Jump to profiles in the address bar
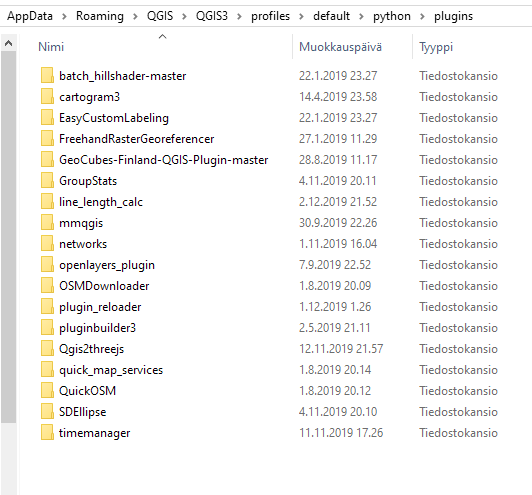Screen dimensions: 532x495 pyautogui.click(x=270, y=16)
